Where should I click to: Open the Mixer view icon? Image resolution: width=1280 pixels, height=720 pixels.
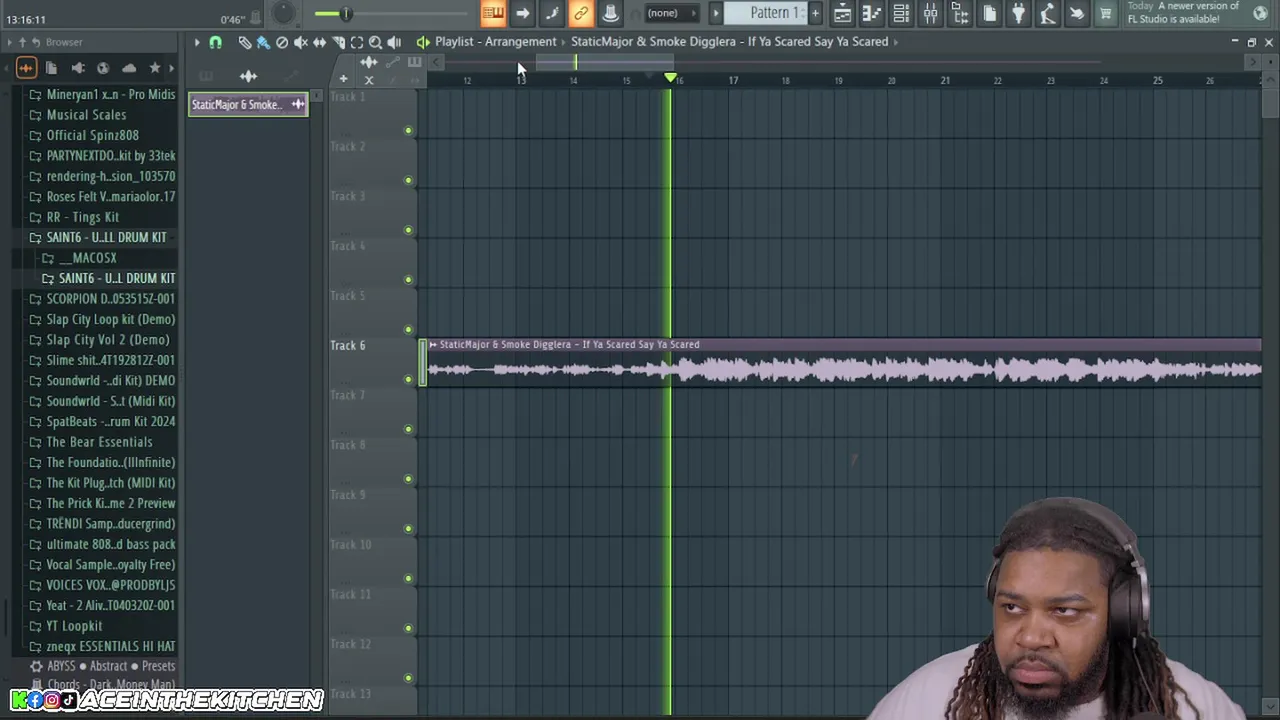pos(930,13)
